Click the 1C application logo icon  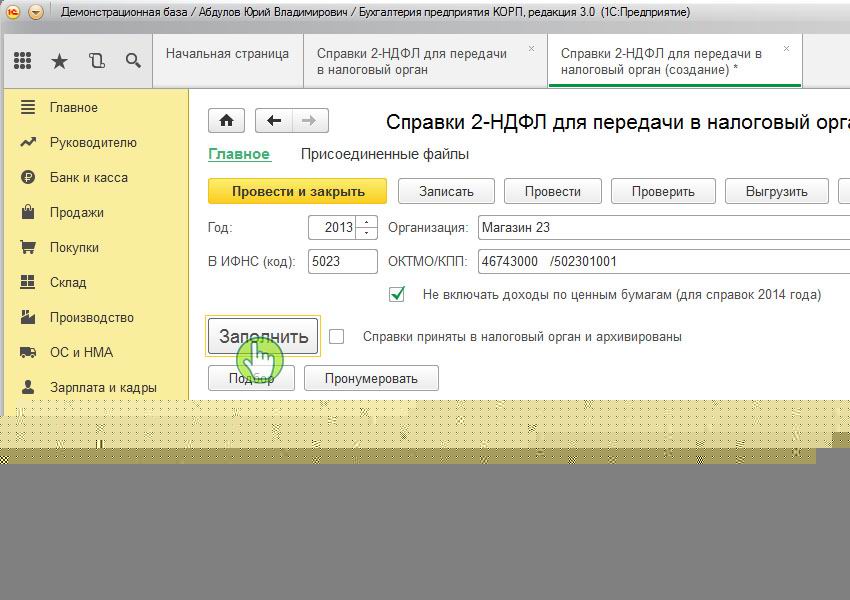12,11
